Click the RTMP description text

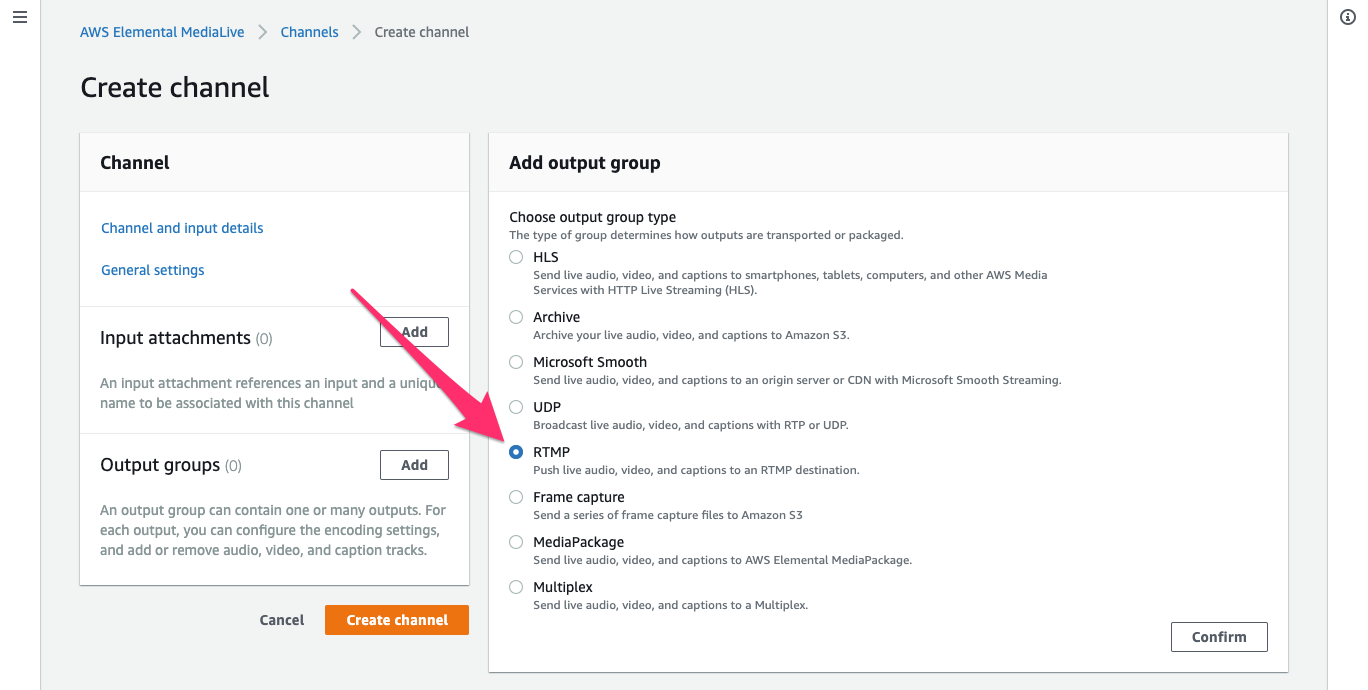tap(696, 470)
